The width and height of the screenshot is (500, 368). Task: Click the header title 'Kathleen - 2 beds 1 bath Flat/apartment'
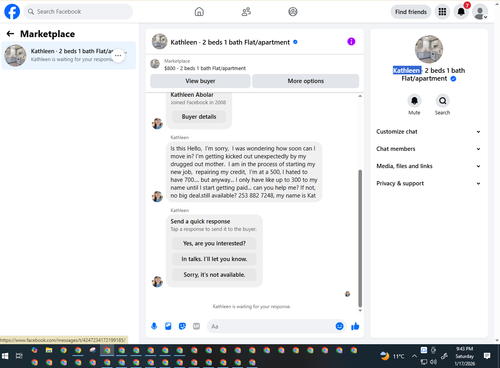coord(230,42)
